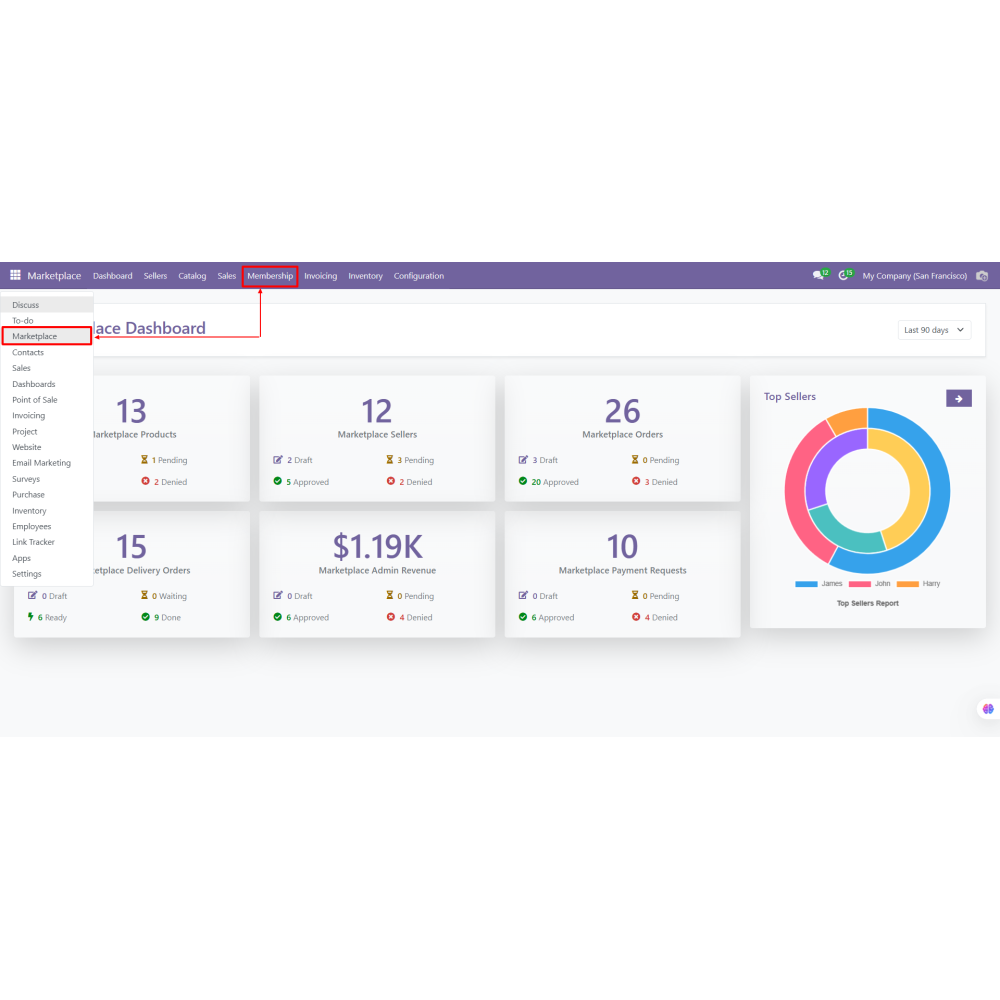Image resolution: width=1000 pixels, height=1000 pixels.
Task: Click the floating brain icon at right edge
Action: [988, 709]
